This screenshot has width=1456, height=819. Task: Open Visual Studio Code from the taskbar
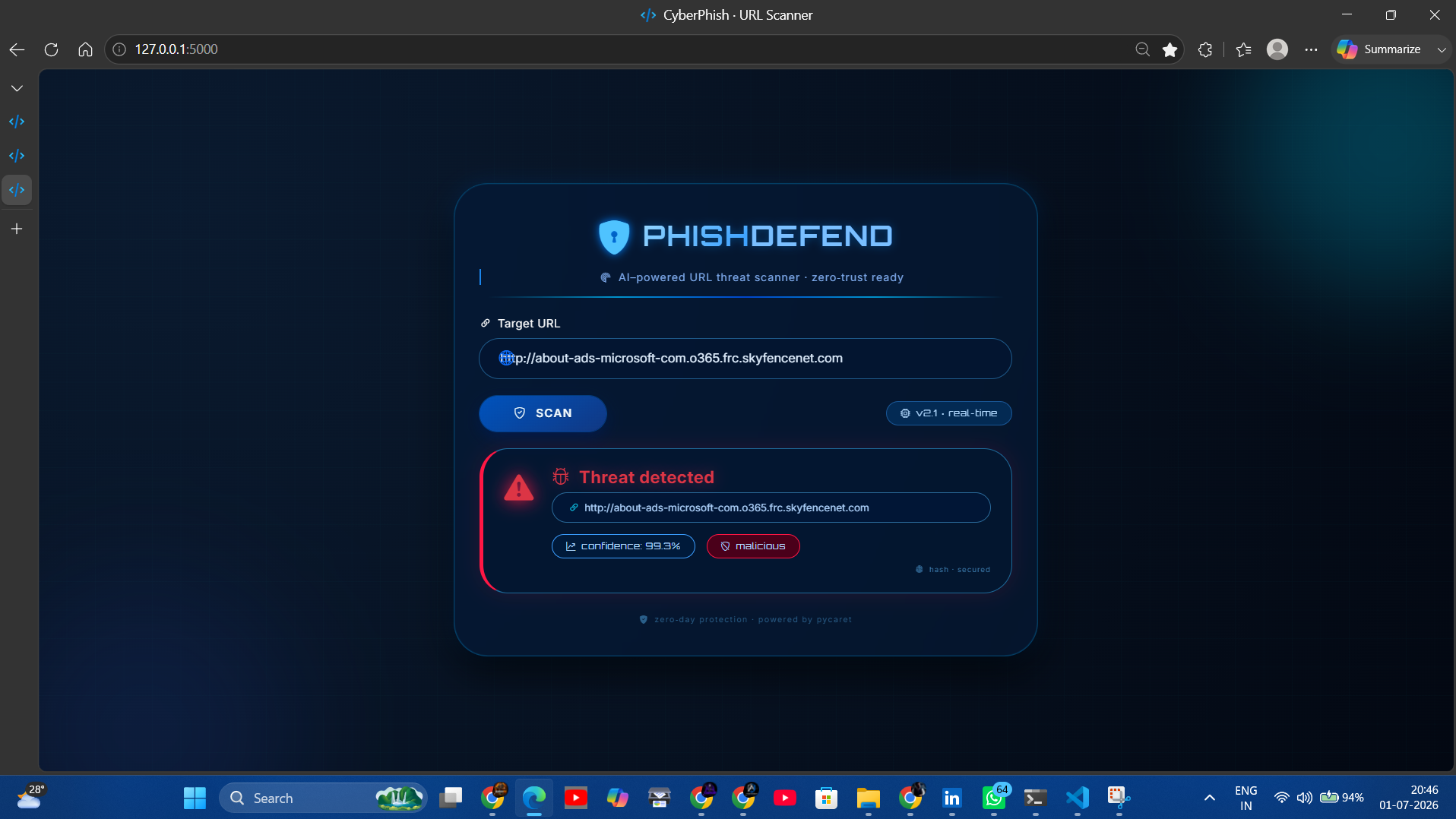[1078, 798]
